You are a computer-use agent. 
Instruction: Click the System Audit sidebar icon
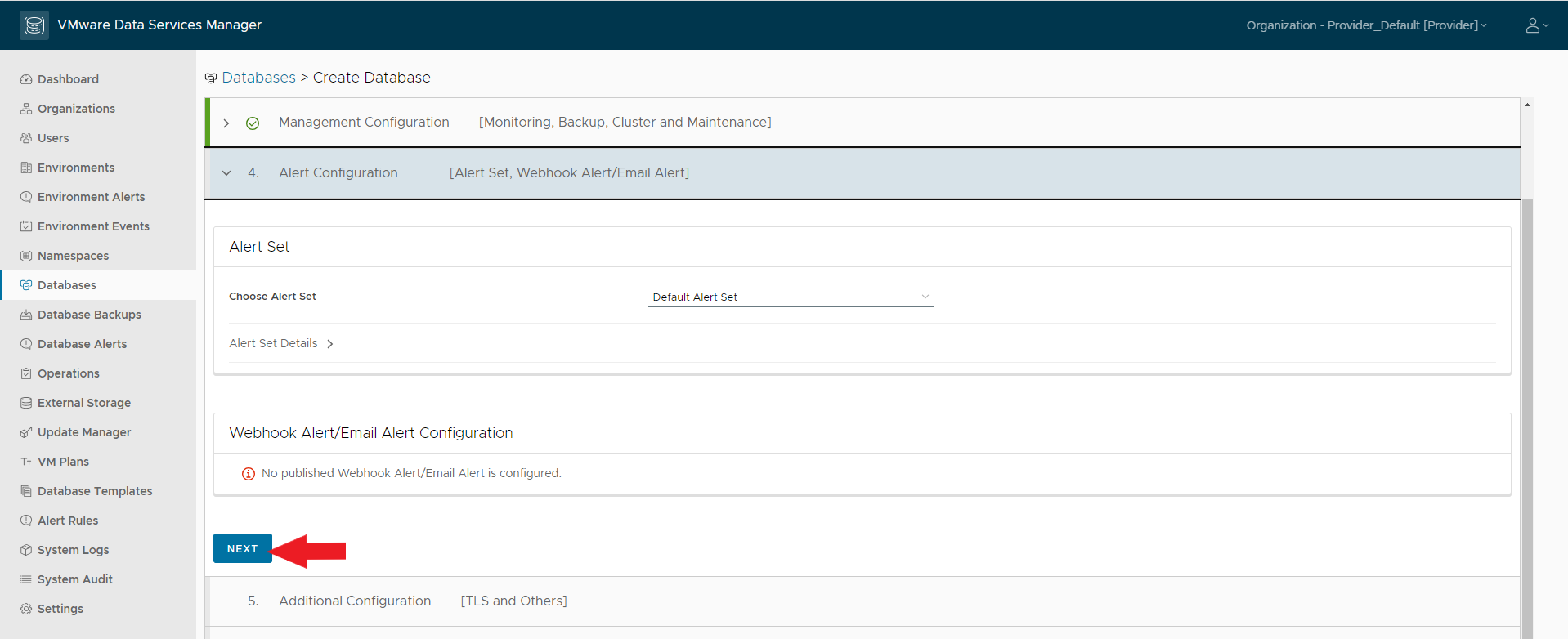[x=26, y=579]
